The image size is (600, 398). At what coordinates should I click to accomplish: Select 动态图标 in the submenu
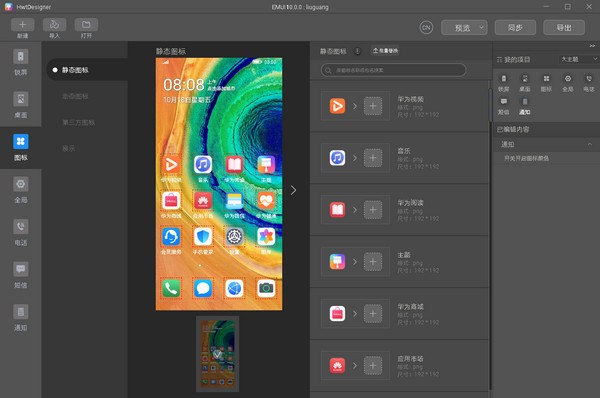click(75, 96)
